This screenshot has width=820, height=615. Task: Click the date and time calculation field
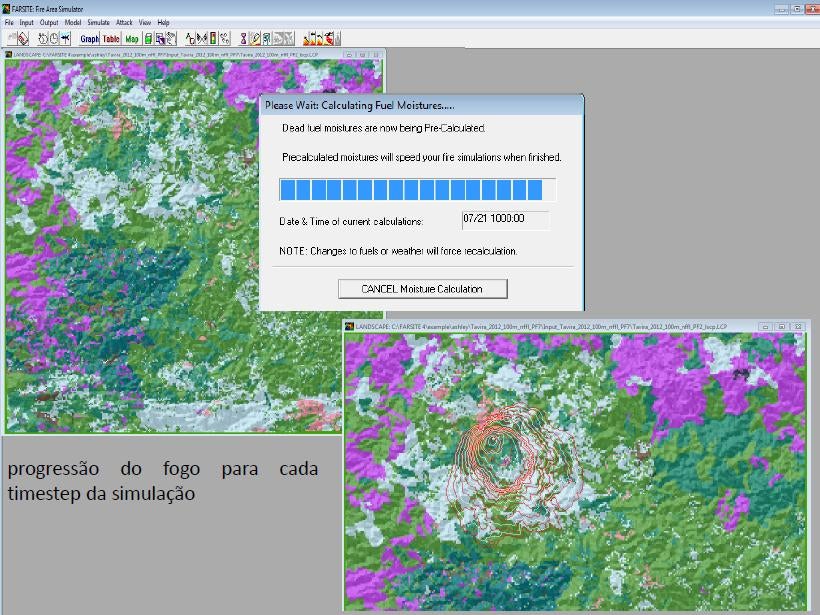[x=505, y=219]
